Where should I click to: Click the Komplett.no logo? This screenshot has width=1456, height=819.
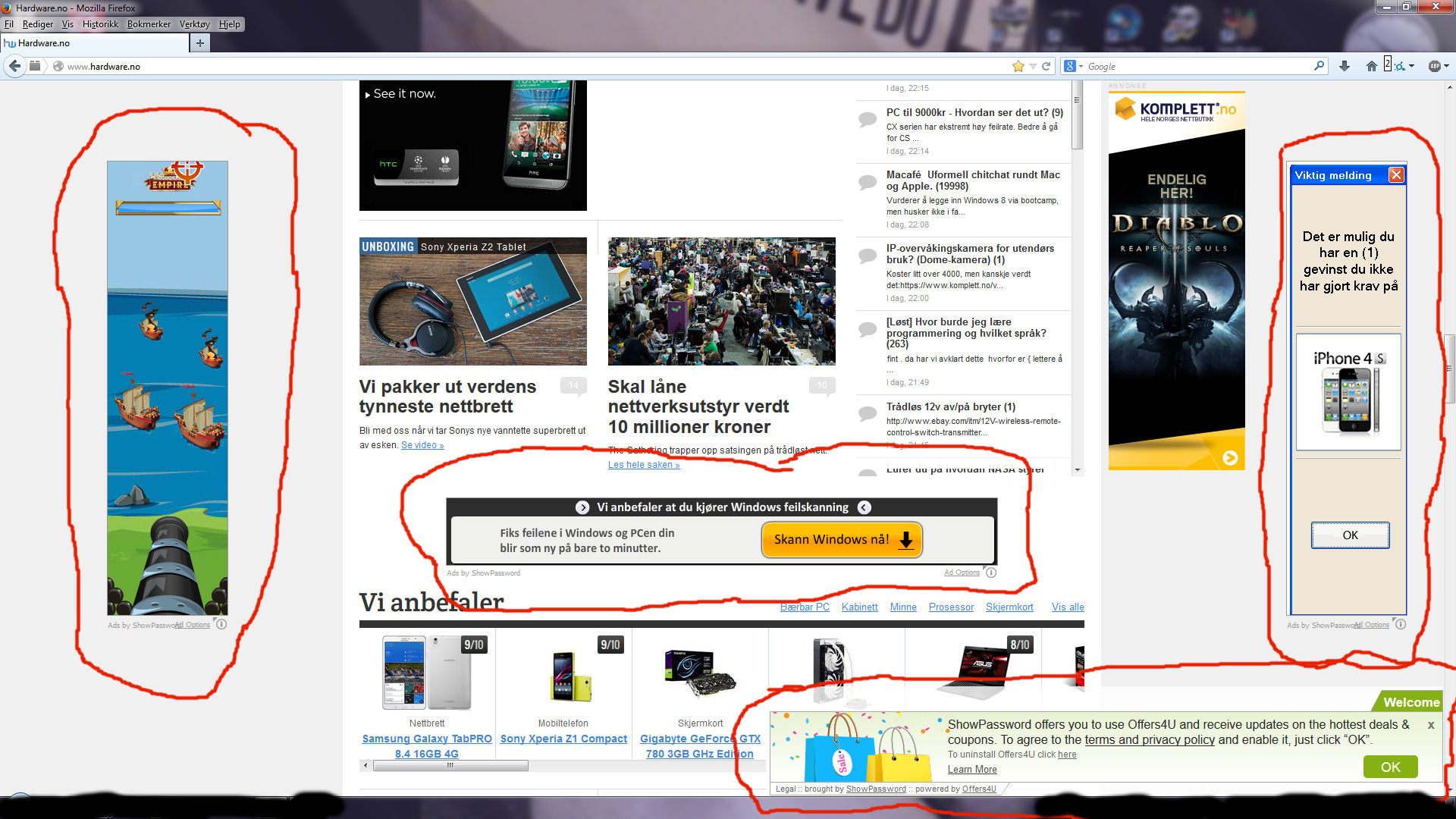pos(1176,111)
